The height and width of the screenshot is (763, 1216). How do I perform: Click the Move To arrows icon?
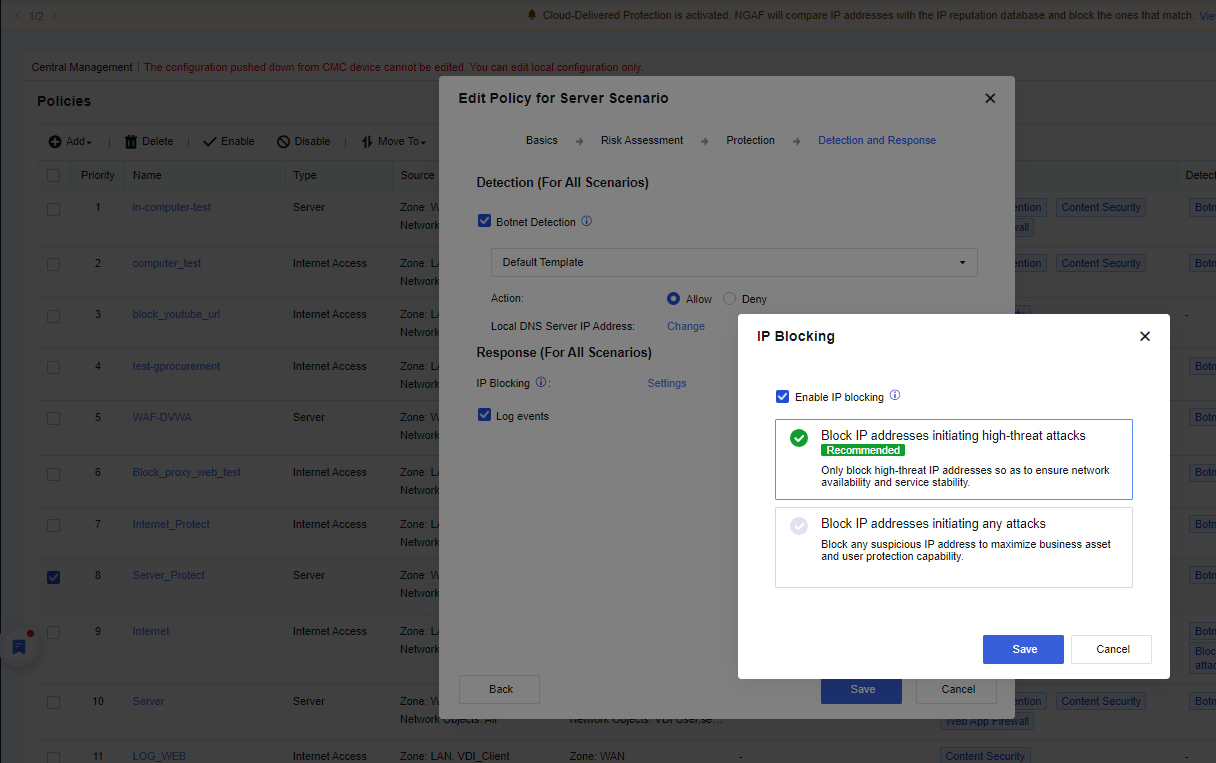(x=367, y=141)
